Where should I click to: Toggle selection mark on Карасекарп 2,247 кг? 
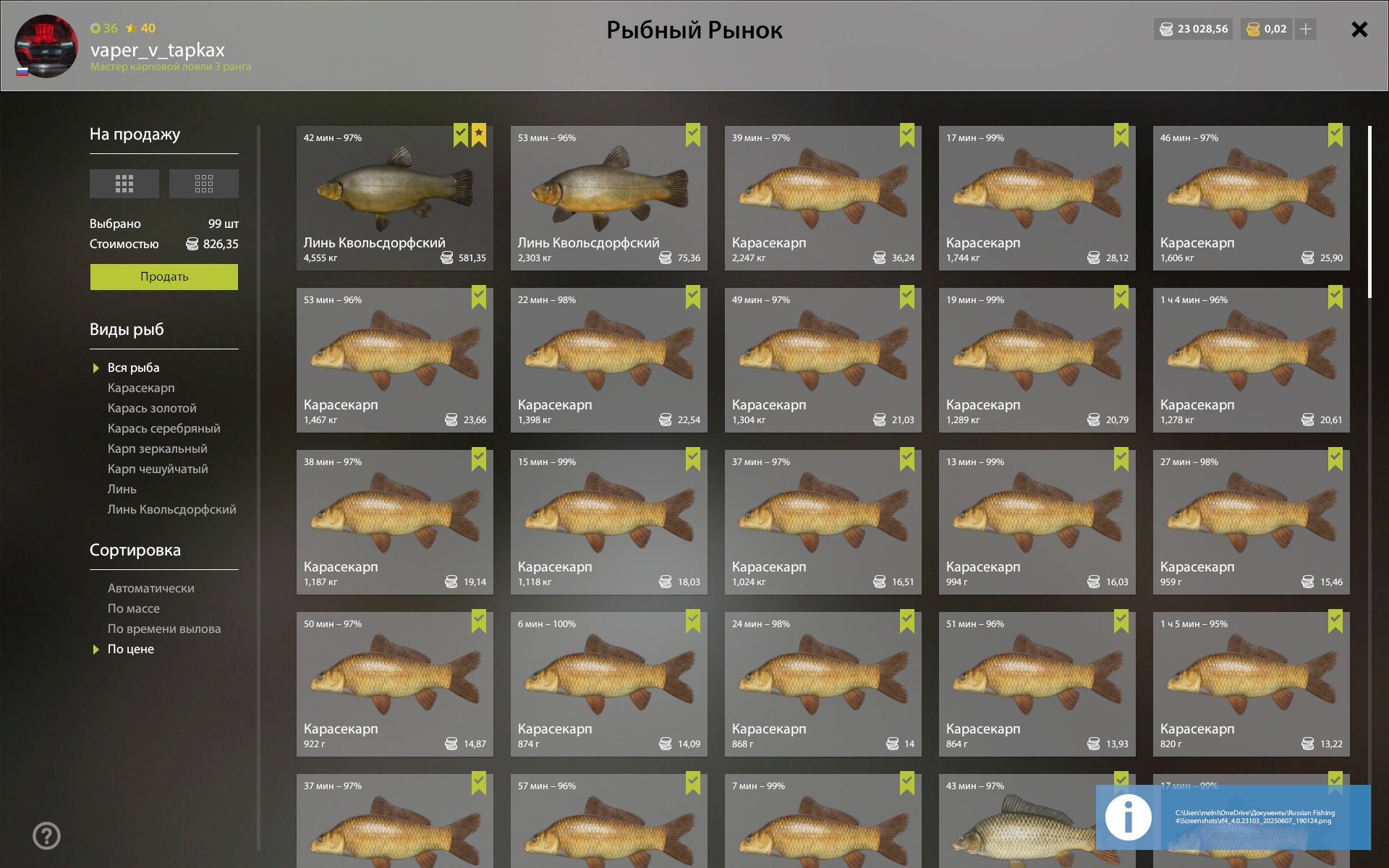pos(907,135)
